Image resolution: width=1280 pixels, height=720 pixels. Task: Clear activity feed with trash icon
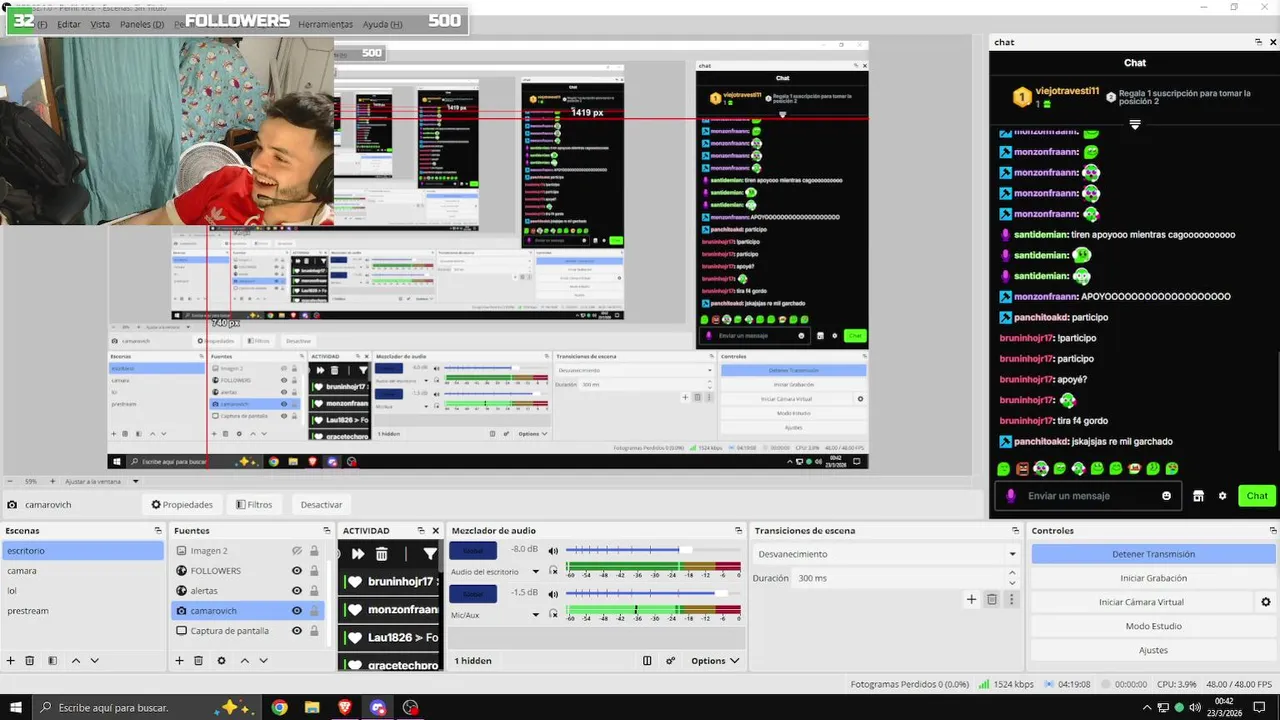(x=382, y=553)
